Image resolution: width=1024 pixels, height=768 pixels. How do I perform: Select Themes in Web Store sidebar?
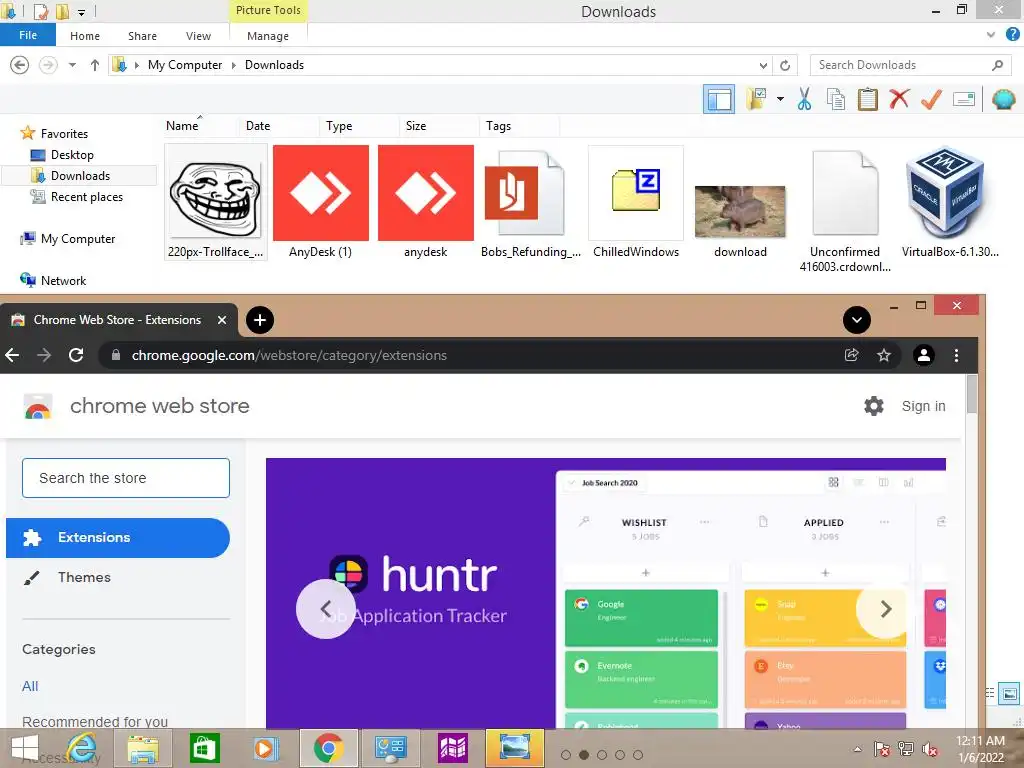click(84, 577)
